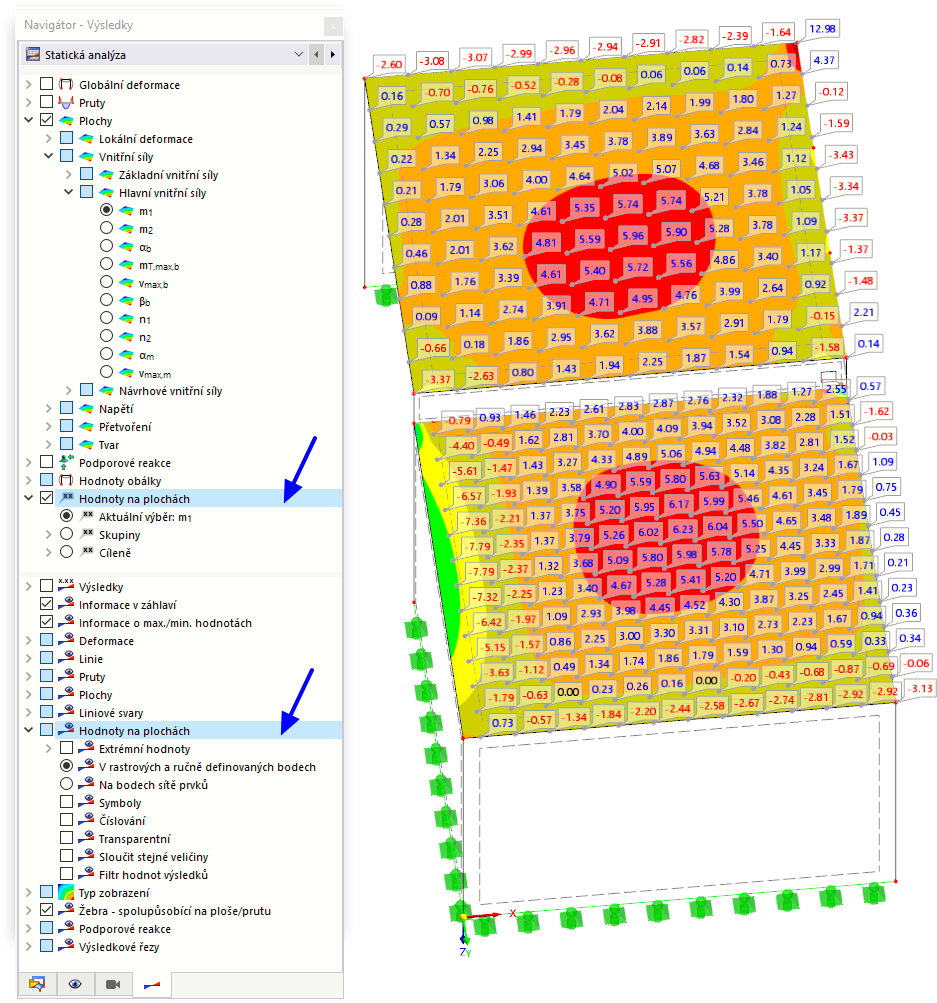Open the navigator data tab icon
Image resolution: width=937 pixels, height=1003 pixels.
[37, 984]
